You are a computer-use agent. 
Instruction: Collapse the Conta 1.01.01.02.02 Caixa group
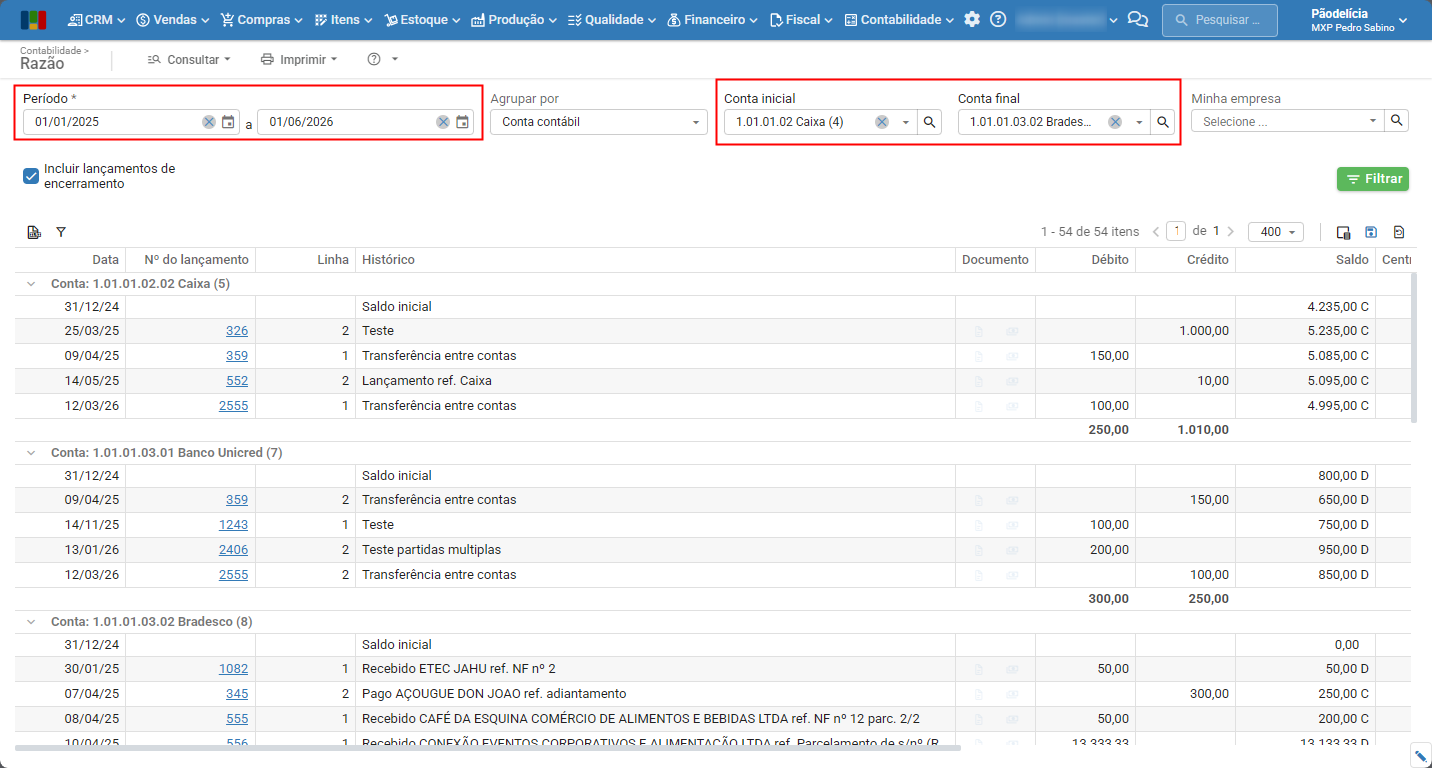pyautogui.click(x=32, y=284)
